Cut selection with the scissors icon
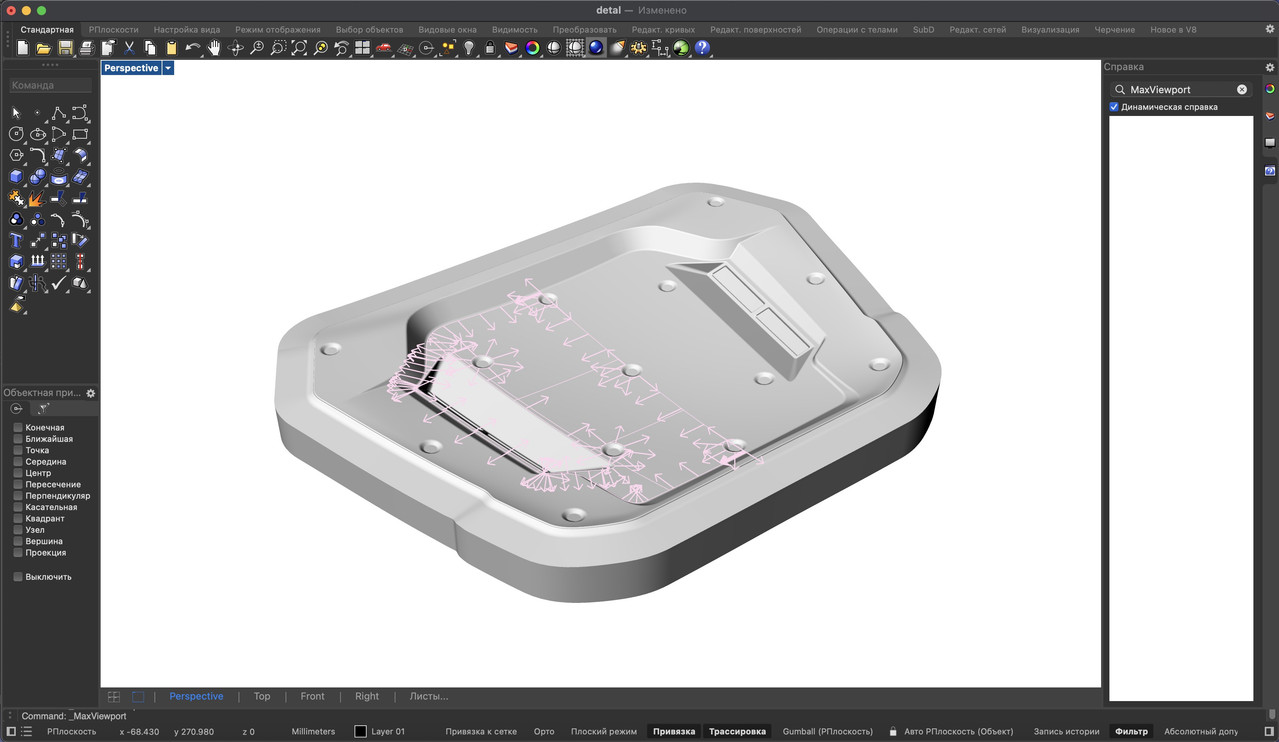The image size is (1279, 742). (x=129, y=48)
